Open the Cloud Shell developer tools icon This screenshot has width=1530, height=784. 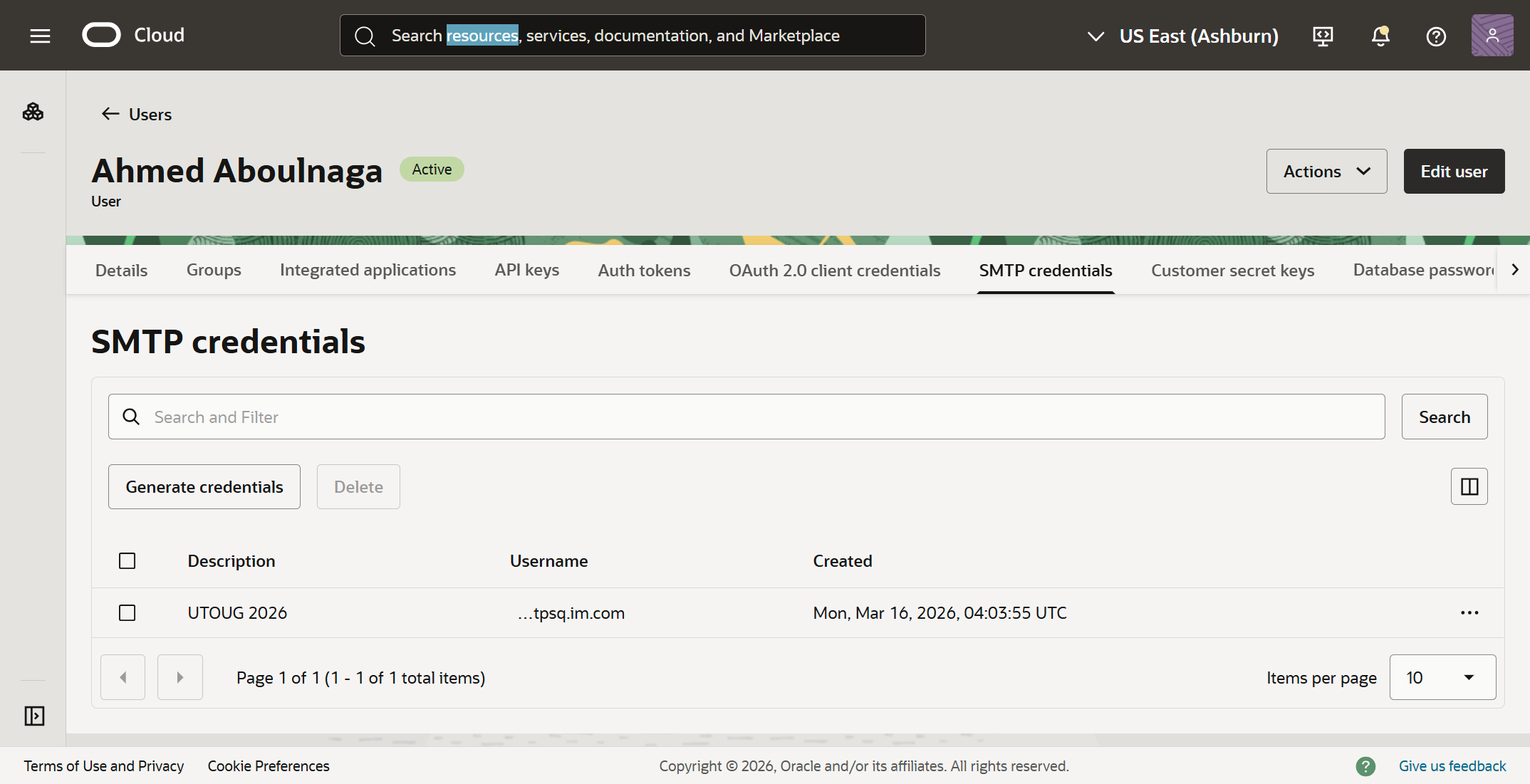click(x=1323, y=36)
